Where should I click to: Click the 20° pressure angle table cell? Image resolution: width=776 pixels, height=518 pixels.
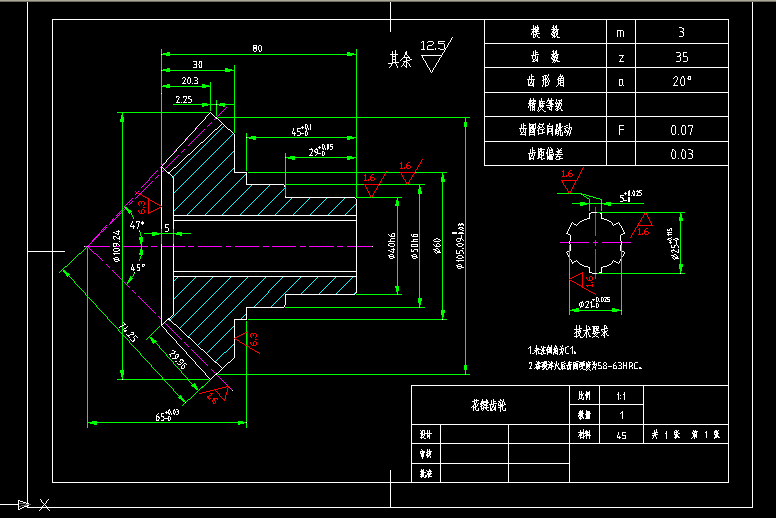[682, 81]
